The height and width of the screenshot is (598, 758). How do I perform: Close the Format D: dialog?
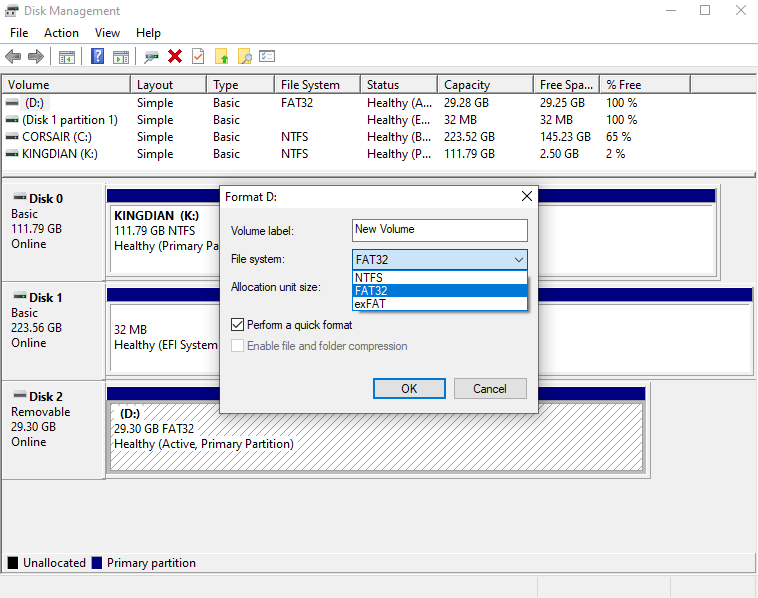(x=526, y=196)
